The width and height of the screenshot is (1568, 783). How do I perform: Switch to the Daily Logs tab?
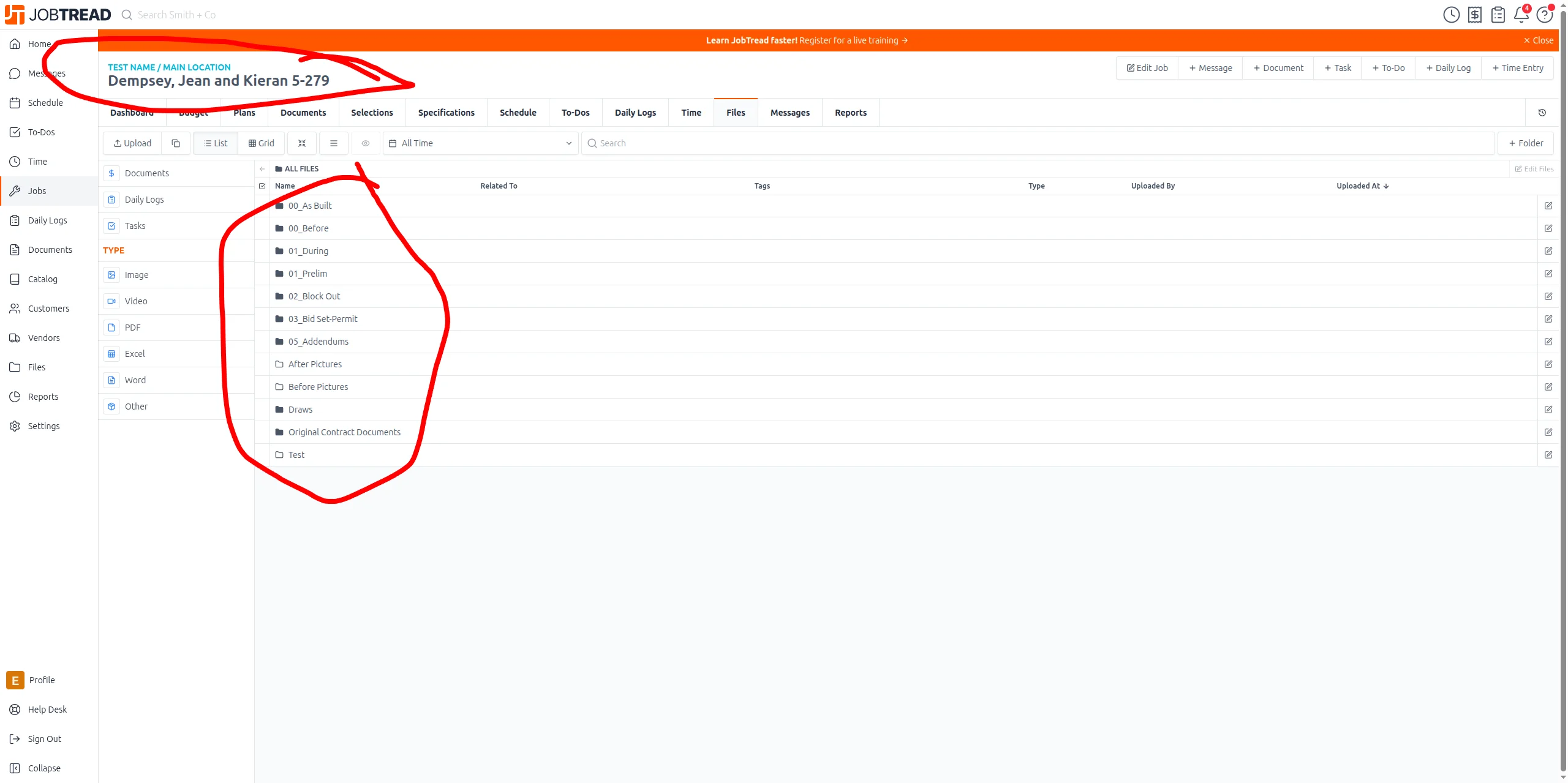click(x=635, y=113)
